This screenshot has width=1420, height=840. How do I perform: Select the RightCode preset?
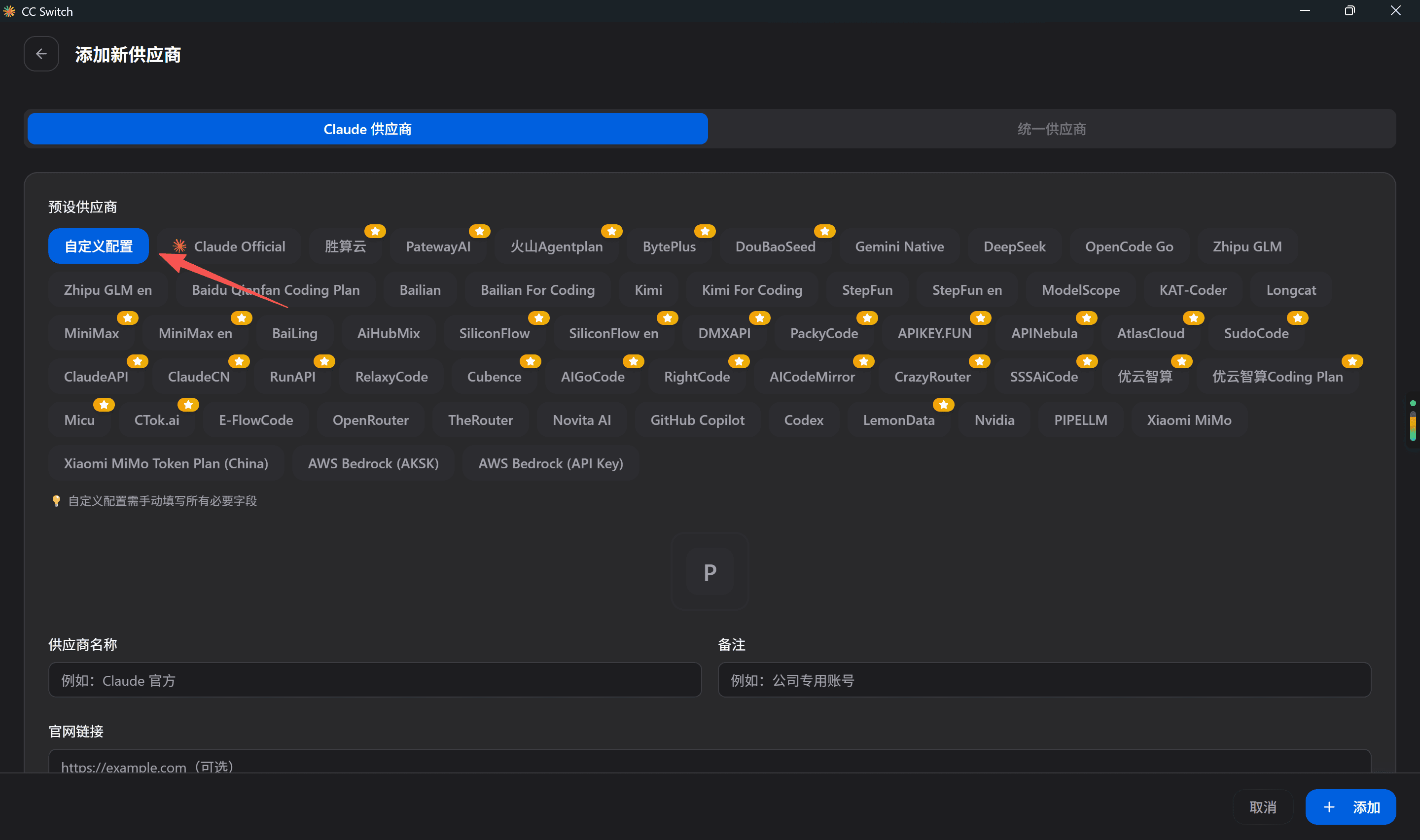[x=697, y=377]
